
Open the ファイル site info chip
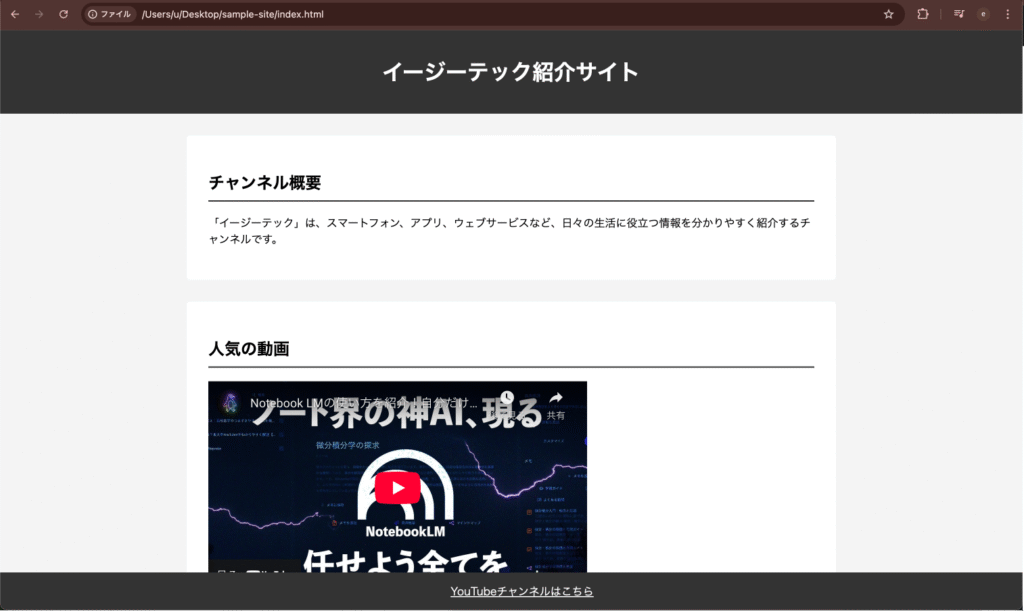[109, 14]
